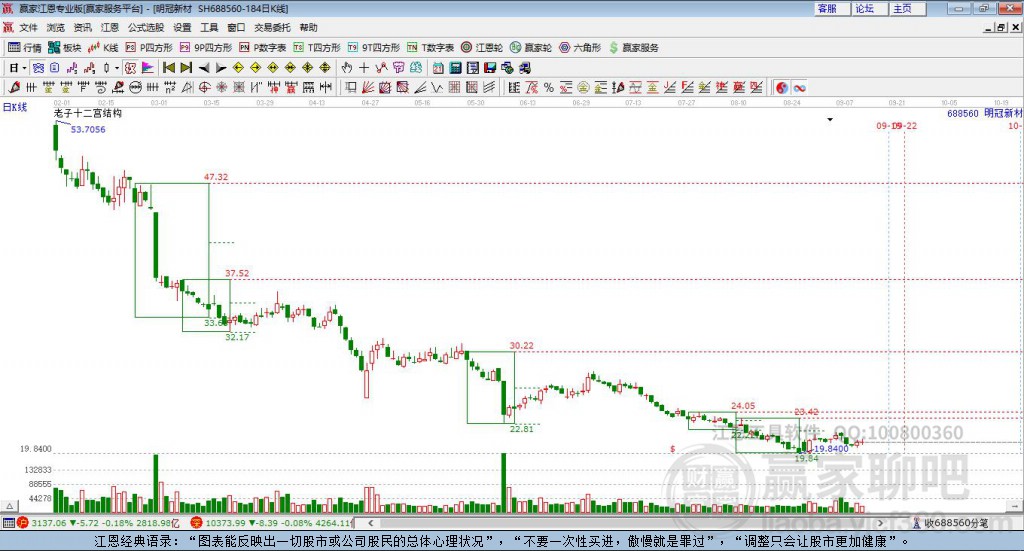The width and height of the screenshot is (1024, 551).
Task: Open 赢家服务 with dollar icon
Action: [x=633, y=48]
